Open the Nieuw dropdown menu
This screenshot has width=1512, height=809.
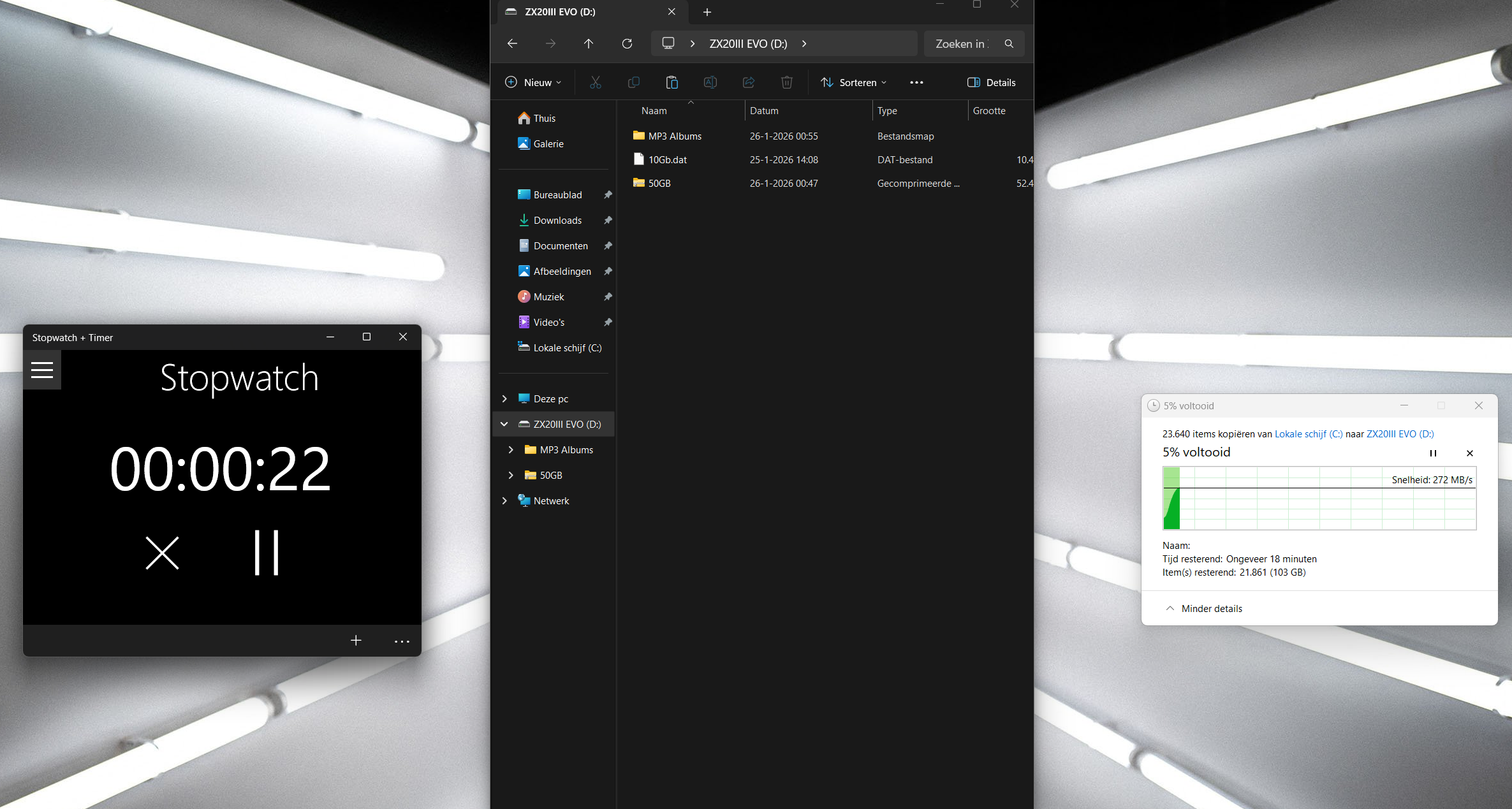pyautogui.click(x=533, y=82)
